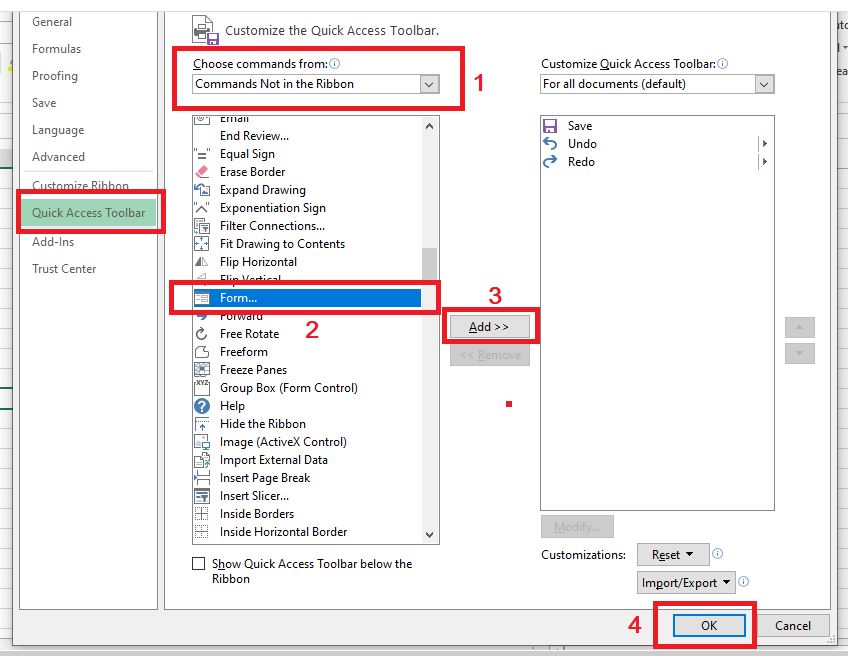Open the Language options category
The height and width of the screenshot is (656, 848).
coord(58,130)
